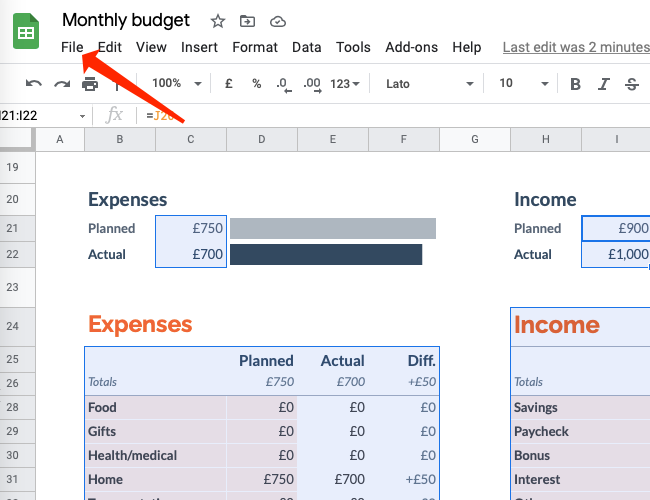Click the Undo arrow
This screenshot has width=650, height=500.
pyautogui.click(x=34, y=84)
